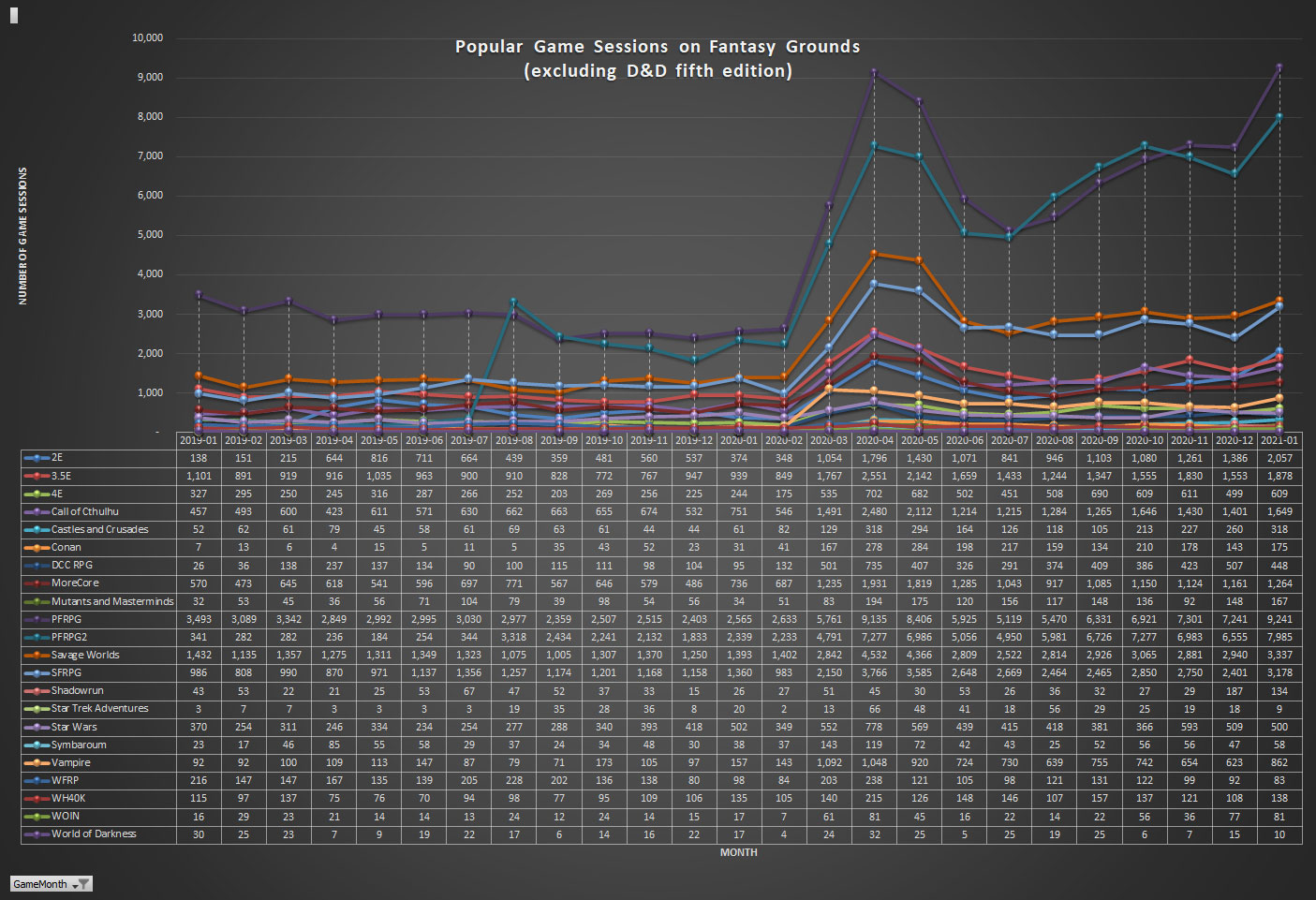Click the PFRPG legend line marker
The width and height of the screenshot is (1316, 900).
tap(37, 619)
